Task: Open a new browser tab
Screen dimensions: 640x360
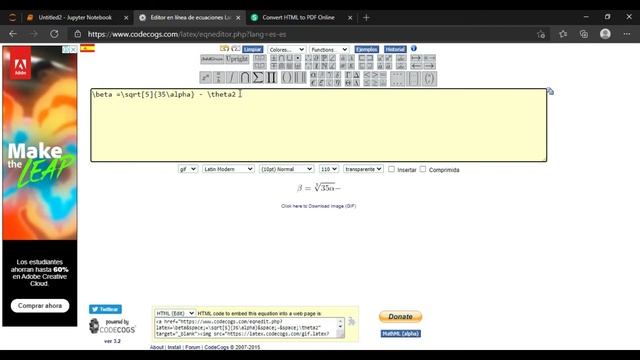Action: 366,18
